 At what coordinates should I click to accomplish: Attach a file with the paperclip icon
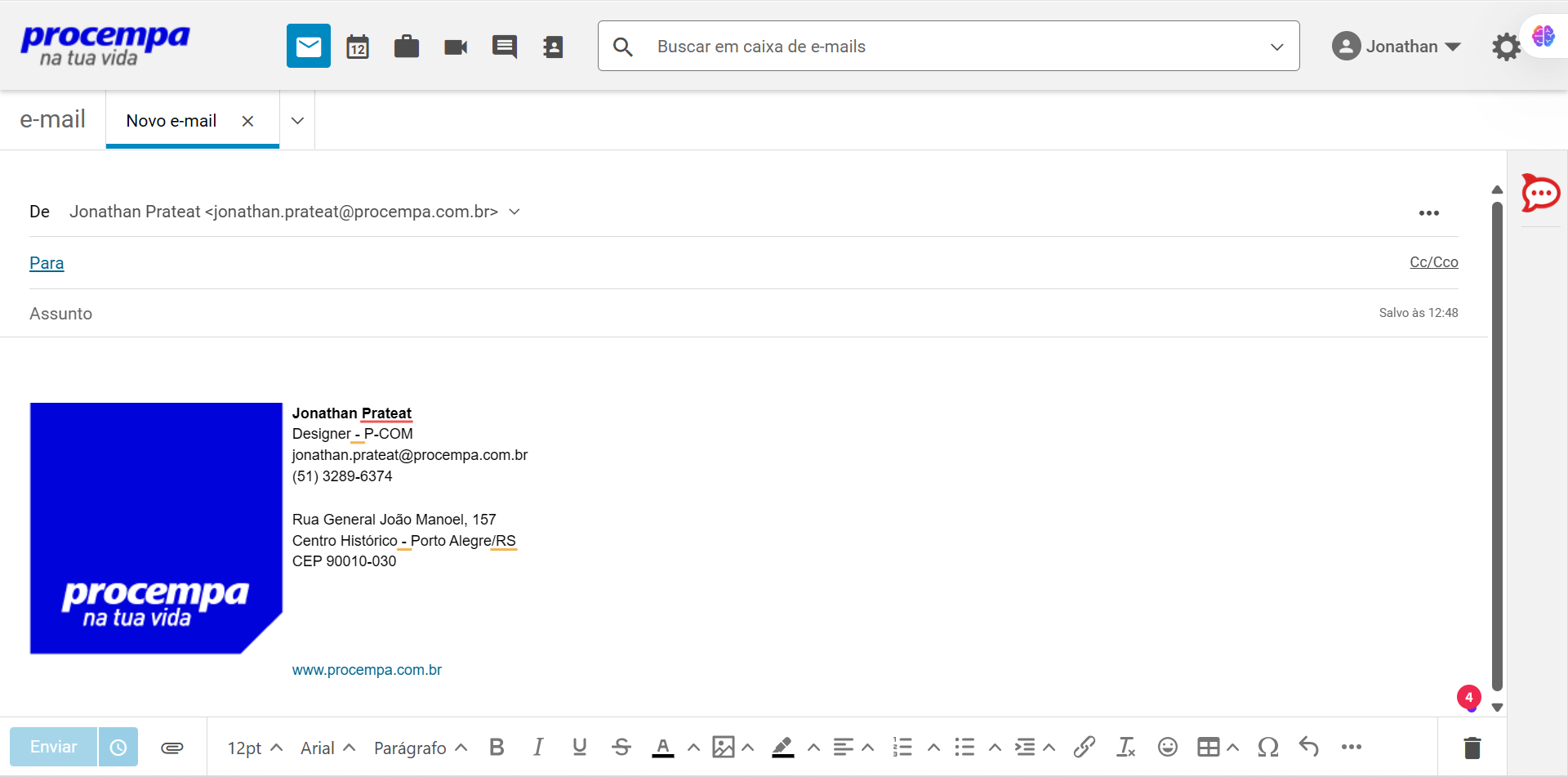pyautogui.click(x=172, y=747)
